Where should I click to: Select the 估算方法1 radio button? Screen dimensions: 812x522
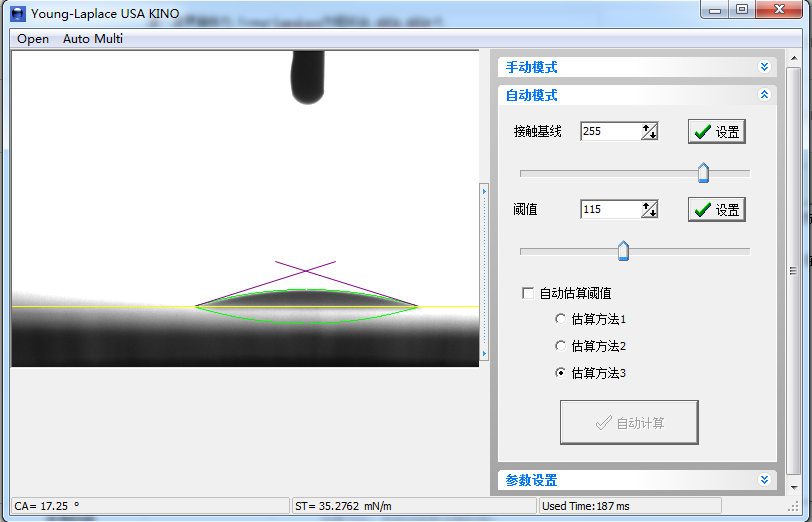pyautogui.click(x=560, y=319)
